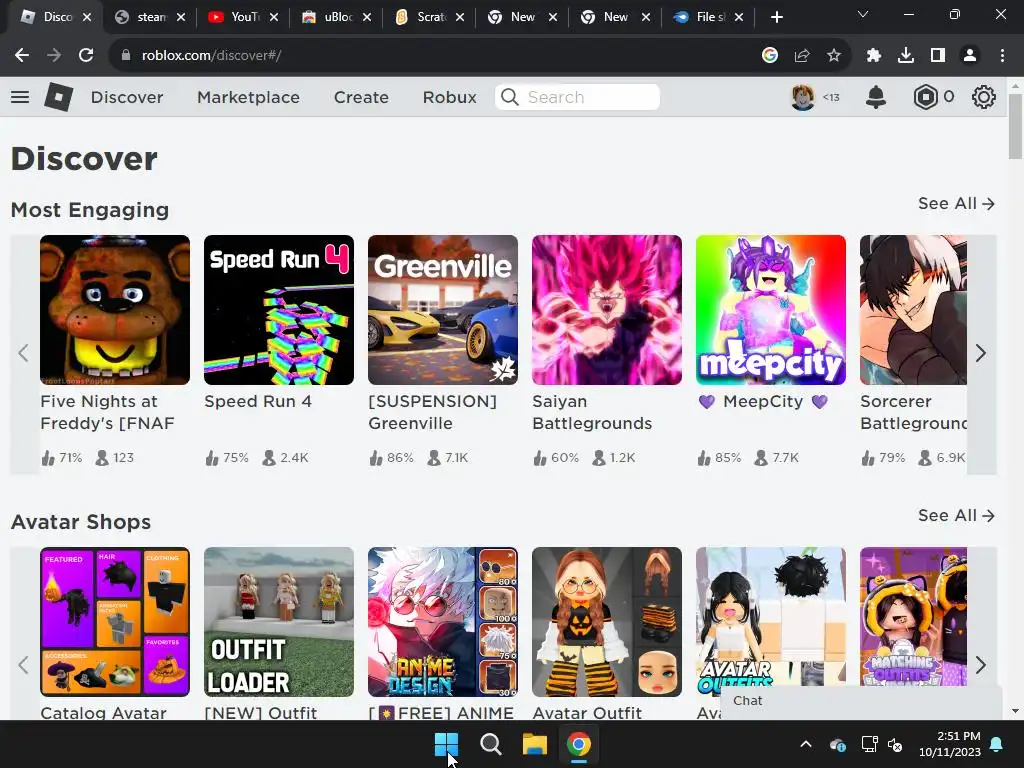Open the muted volume tray icon
The image size is (1024, 768).
point(895,744)
